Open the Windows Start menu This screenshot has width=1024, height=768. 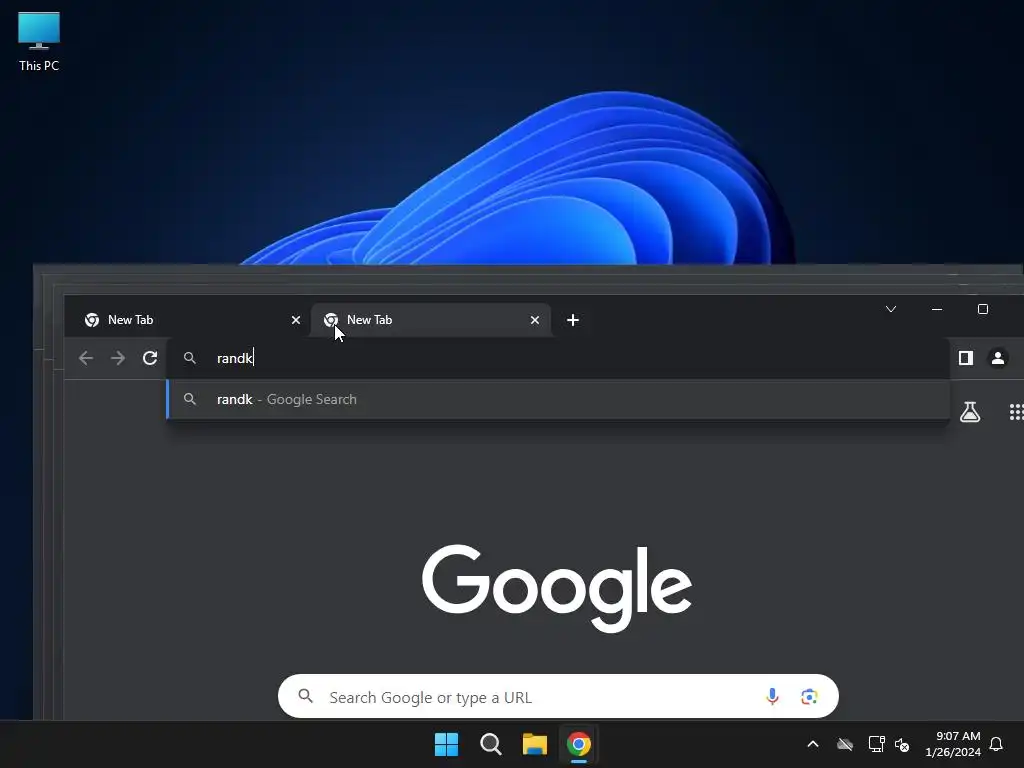447,744
